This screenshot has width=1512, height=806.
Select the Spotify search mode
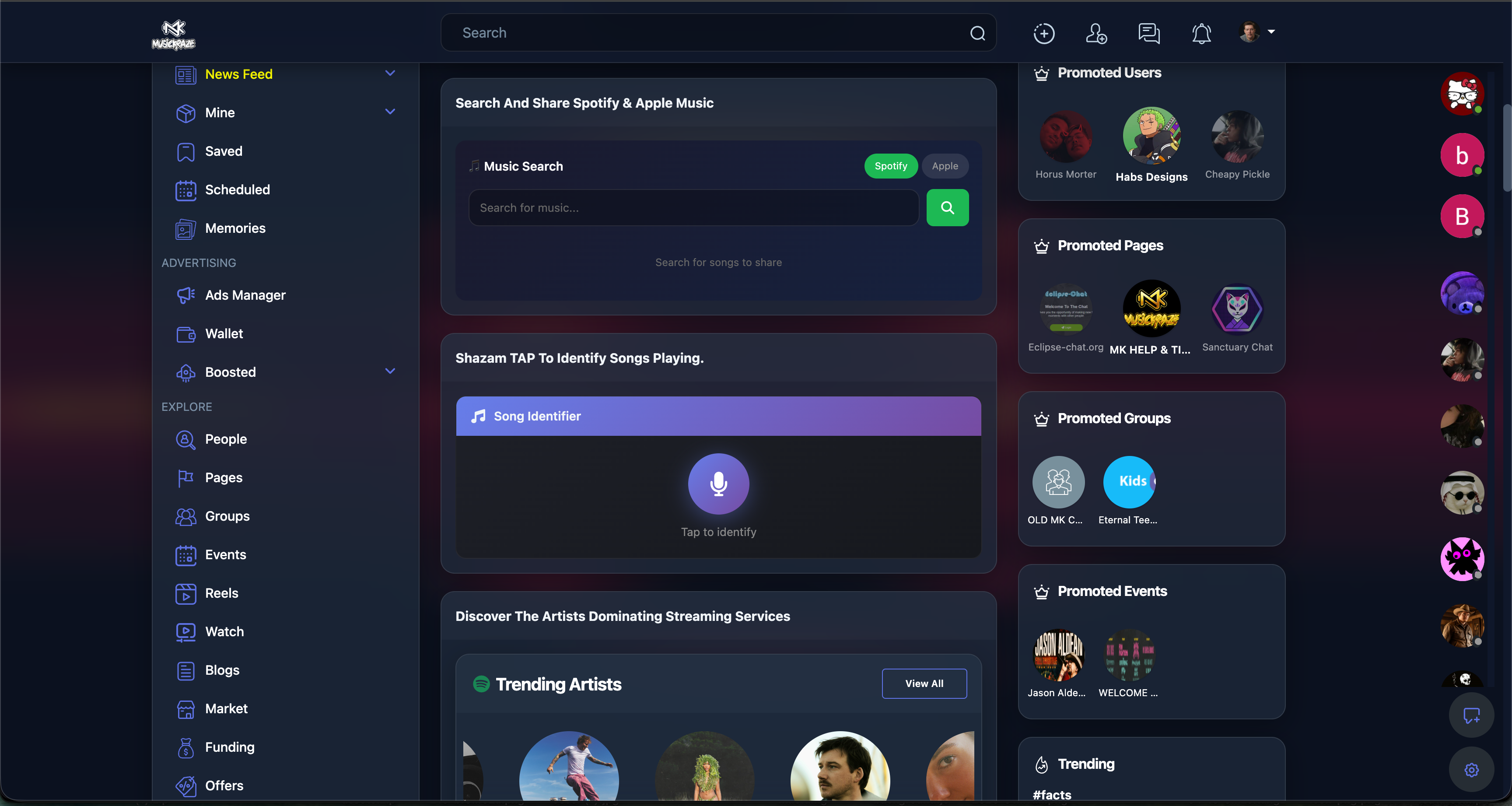[890, 166]
